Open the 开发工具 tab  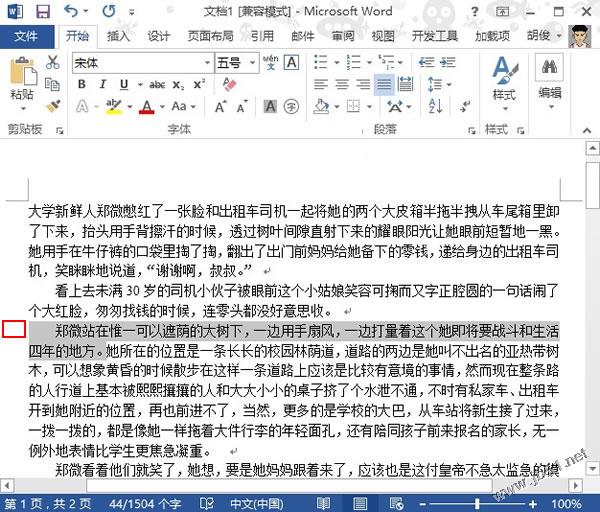pyautogui.click(x=435, y=36)
